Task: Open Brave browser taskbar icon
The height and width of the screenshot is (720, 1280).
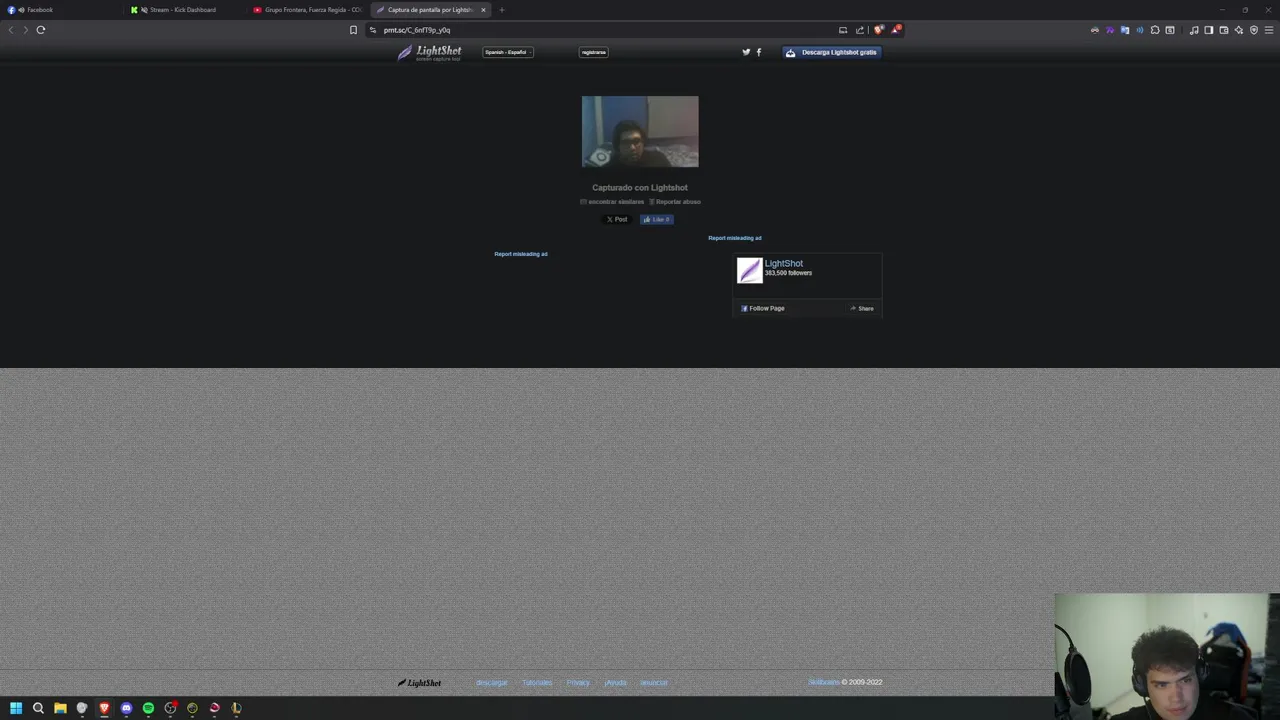Action: click(104, 708)
